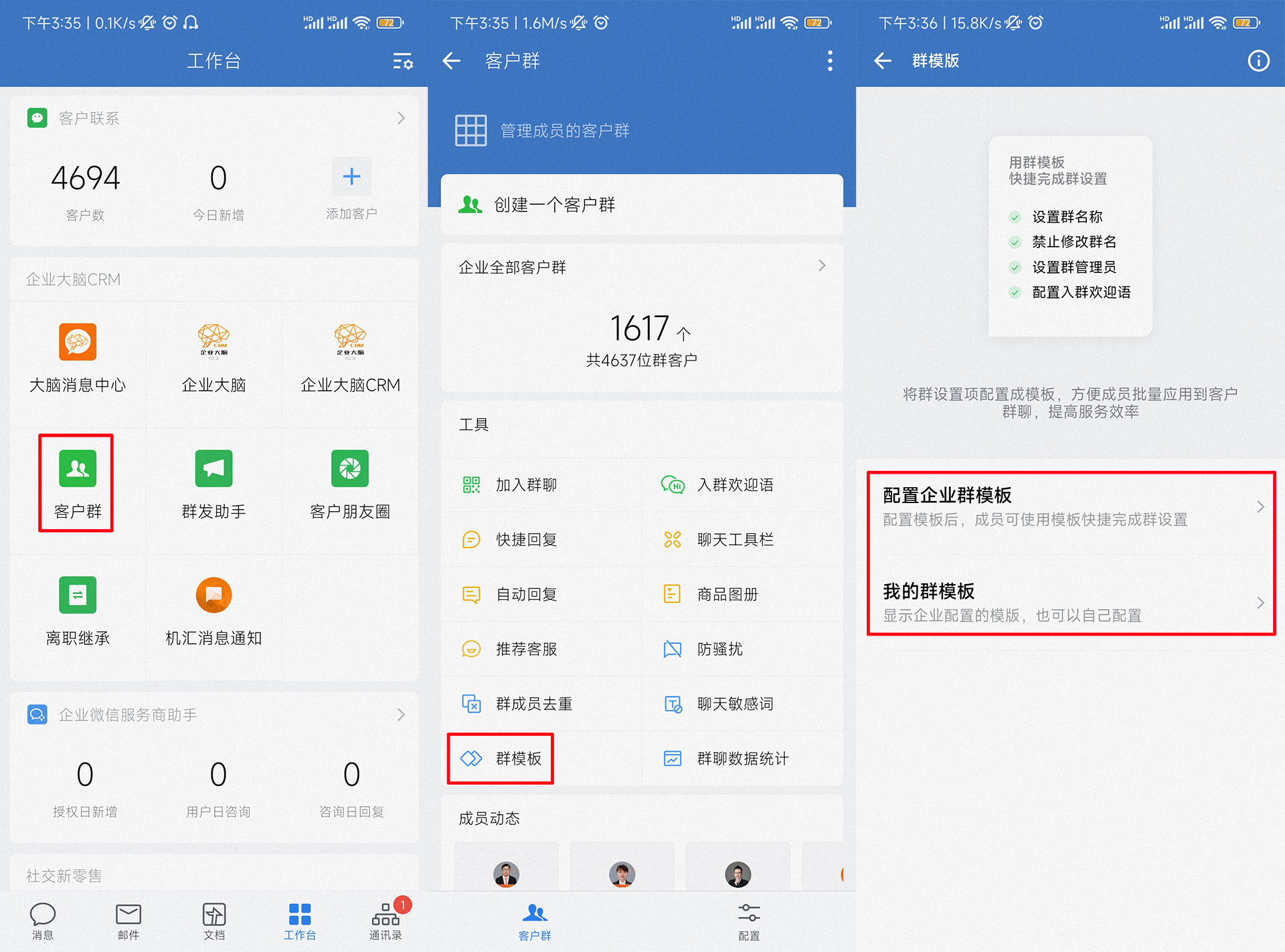Tap 创建一个客户群 button
This screenshot has height=952, width=1285.
[x=642, y=204]
